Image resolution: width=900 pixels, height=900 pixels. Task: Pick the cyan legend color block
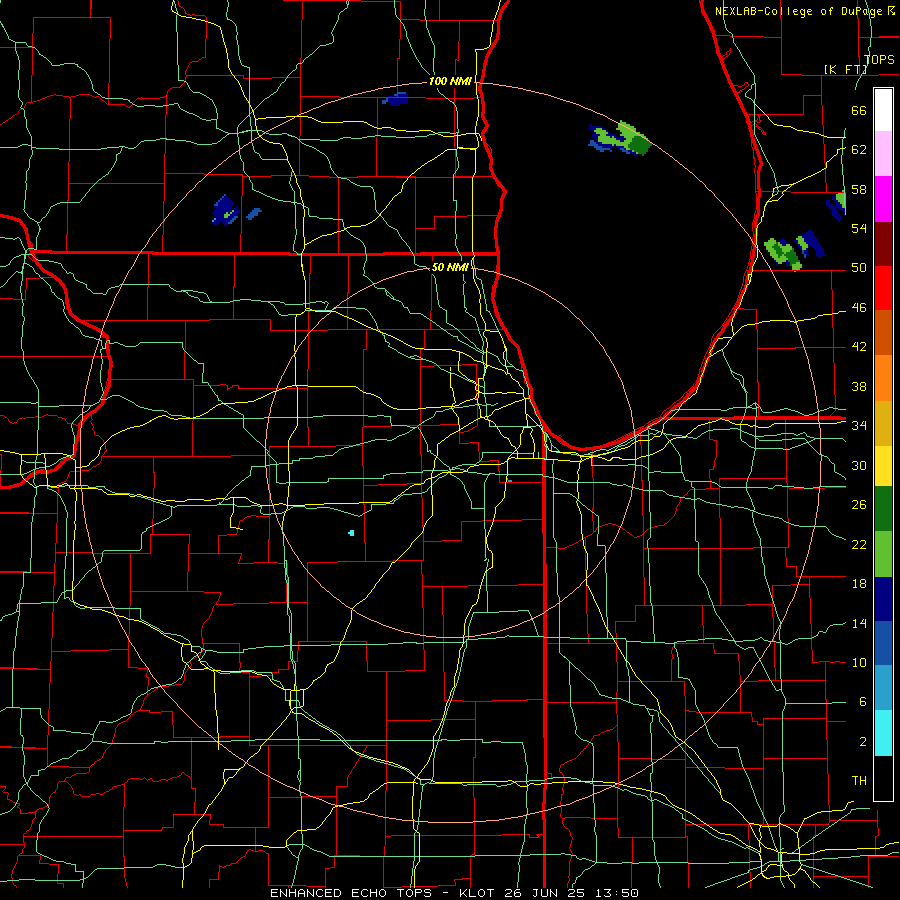pos(883,733)
